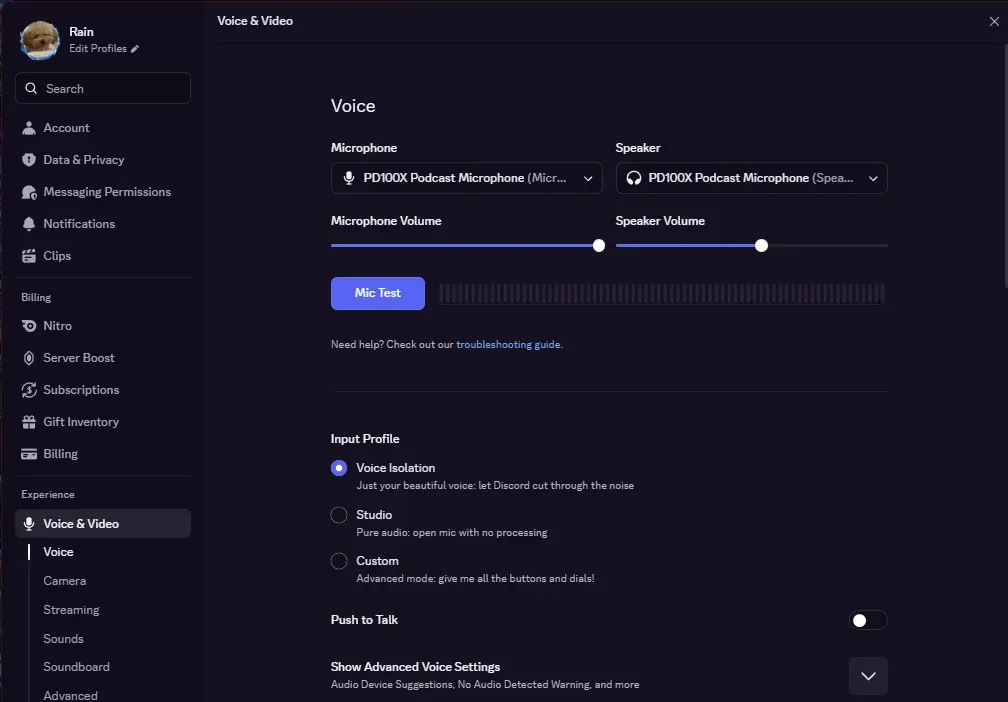
Task: Click the Server Boost gem icon
Action: 28,358
